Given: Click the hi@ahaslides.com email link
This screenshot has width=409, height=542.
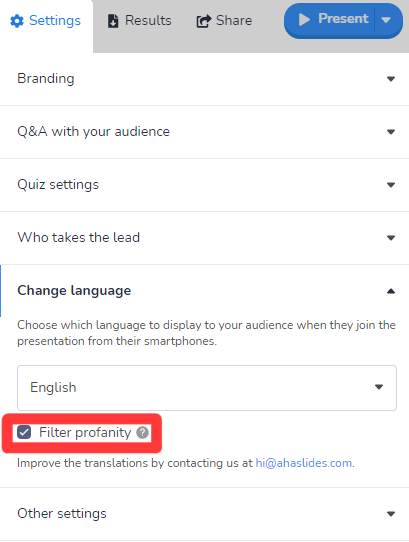Looking at the screenshot, I should coord(304,463).
